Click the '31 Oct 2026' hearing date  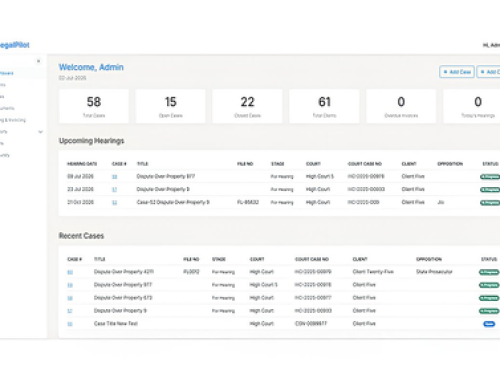pyautogui.click(x=80, y=202)
